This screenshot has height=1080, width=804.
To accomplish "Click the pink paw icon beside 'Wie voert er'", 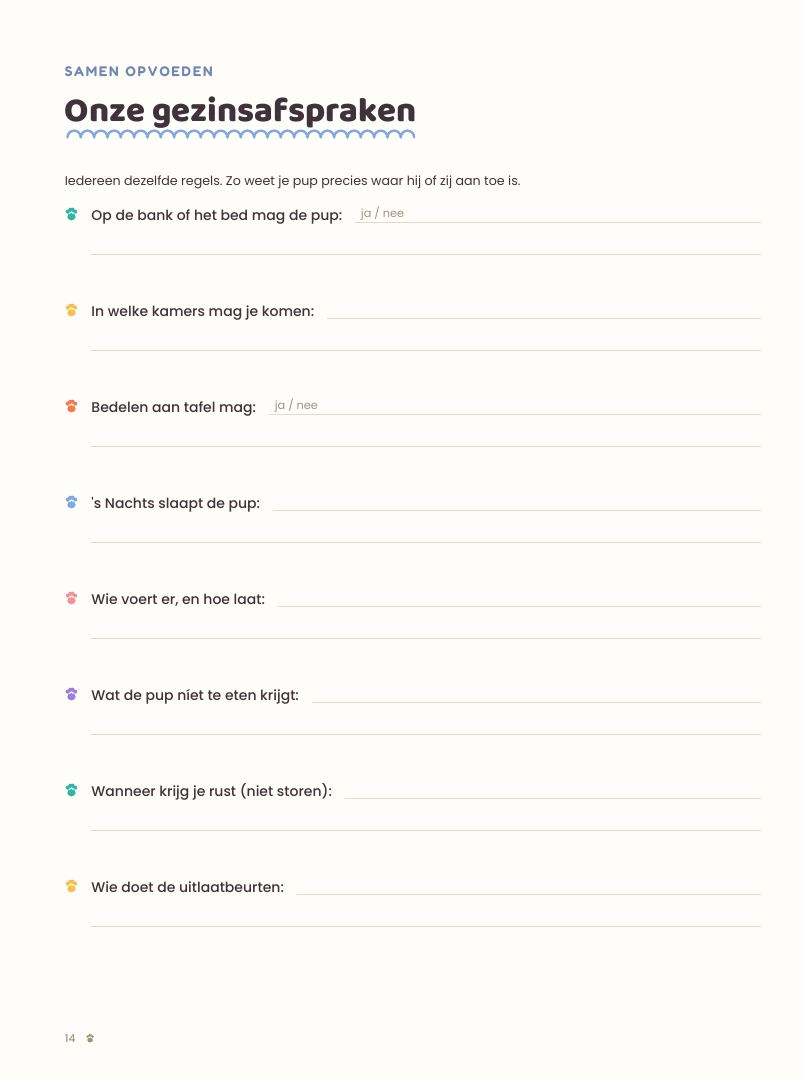I will click(71, 598).
